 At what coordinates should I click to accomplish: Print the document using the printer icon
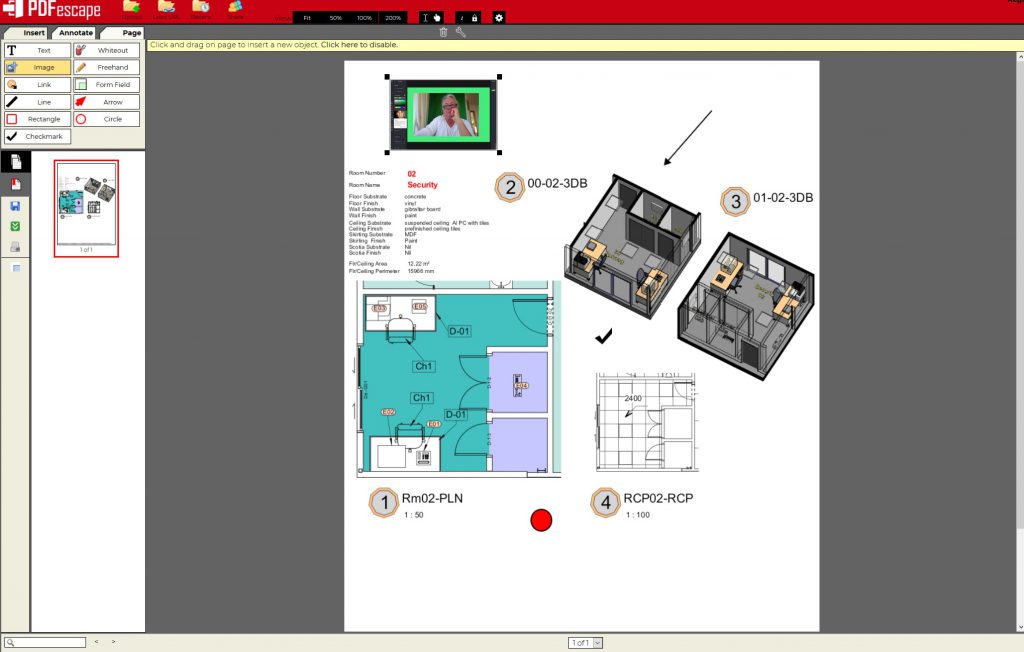[x=15, y=247]
